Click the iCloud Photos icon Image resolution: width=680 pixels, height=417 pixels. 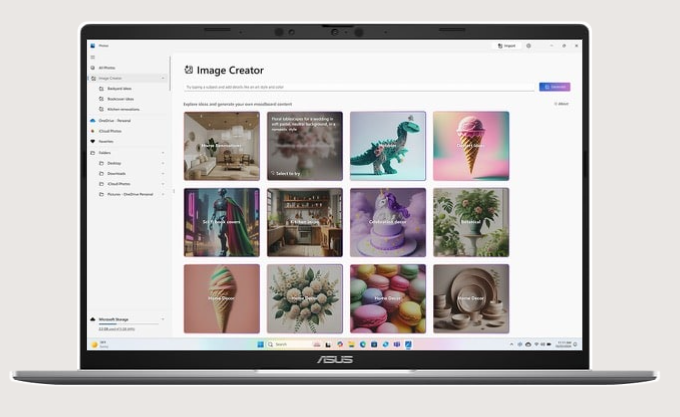[92, 131]
